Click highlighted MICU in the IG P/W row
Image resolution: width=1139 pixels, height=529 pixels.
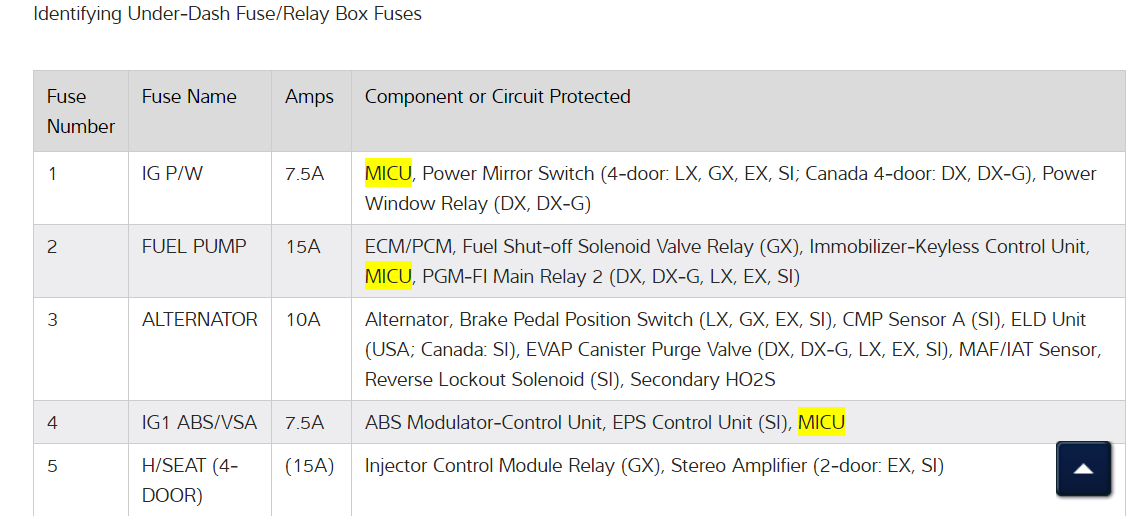[x=388, y=173]
